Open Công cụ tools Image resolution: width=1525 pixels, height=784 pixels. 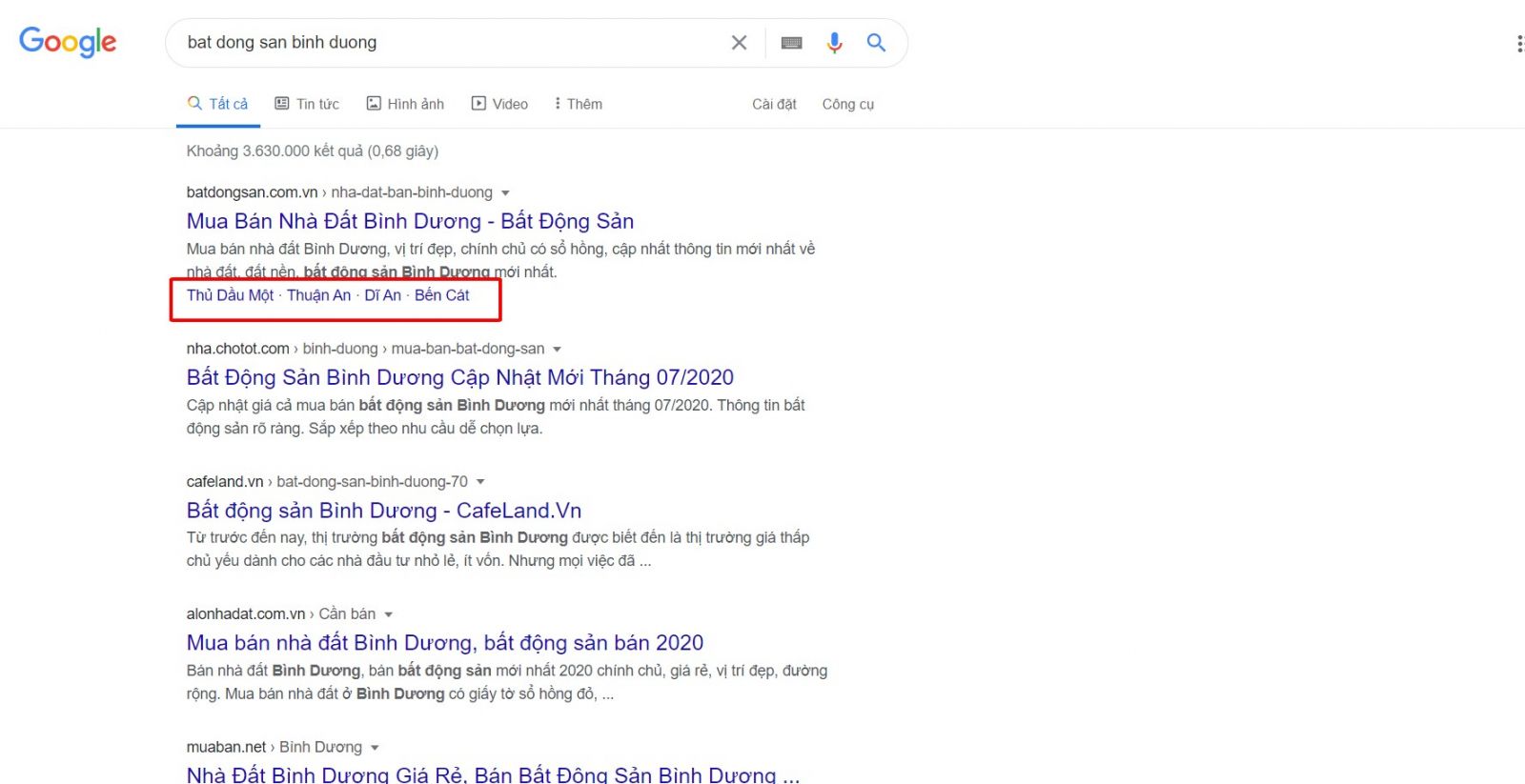click(x=848, y=104)
